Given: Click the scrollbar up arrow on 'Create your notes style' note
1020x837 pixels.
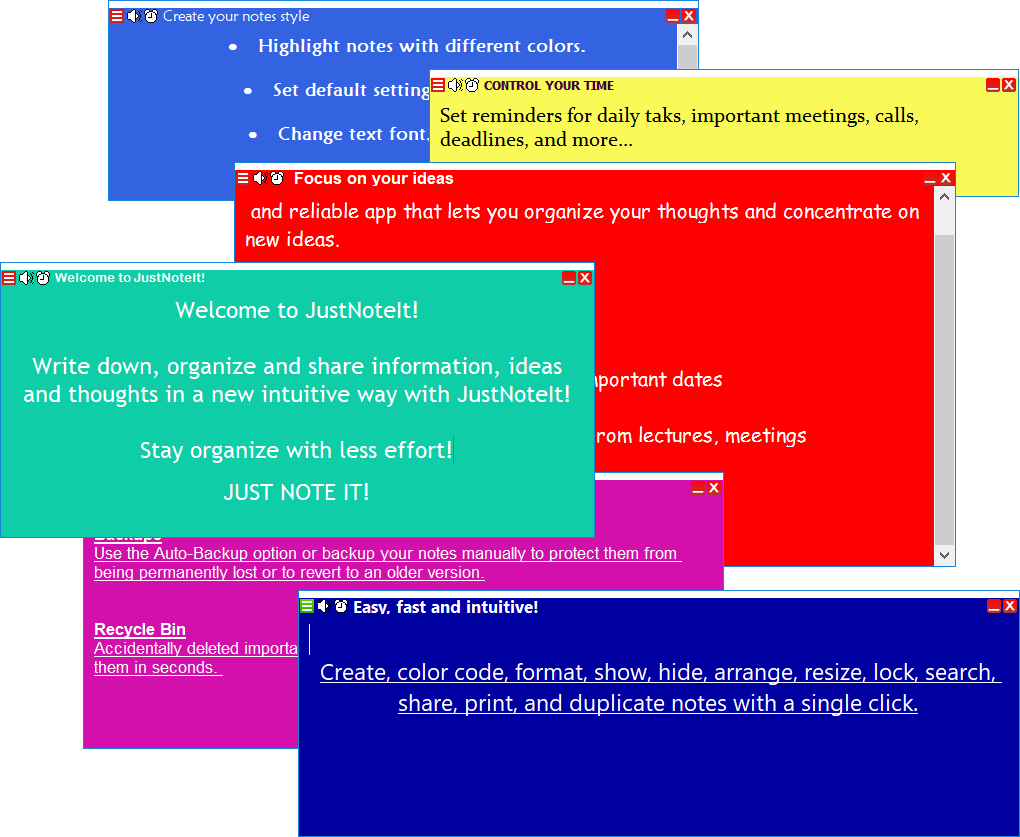Looking at the screenshot, I should coord(687,35).
